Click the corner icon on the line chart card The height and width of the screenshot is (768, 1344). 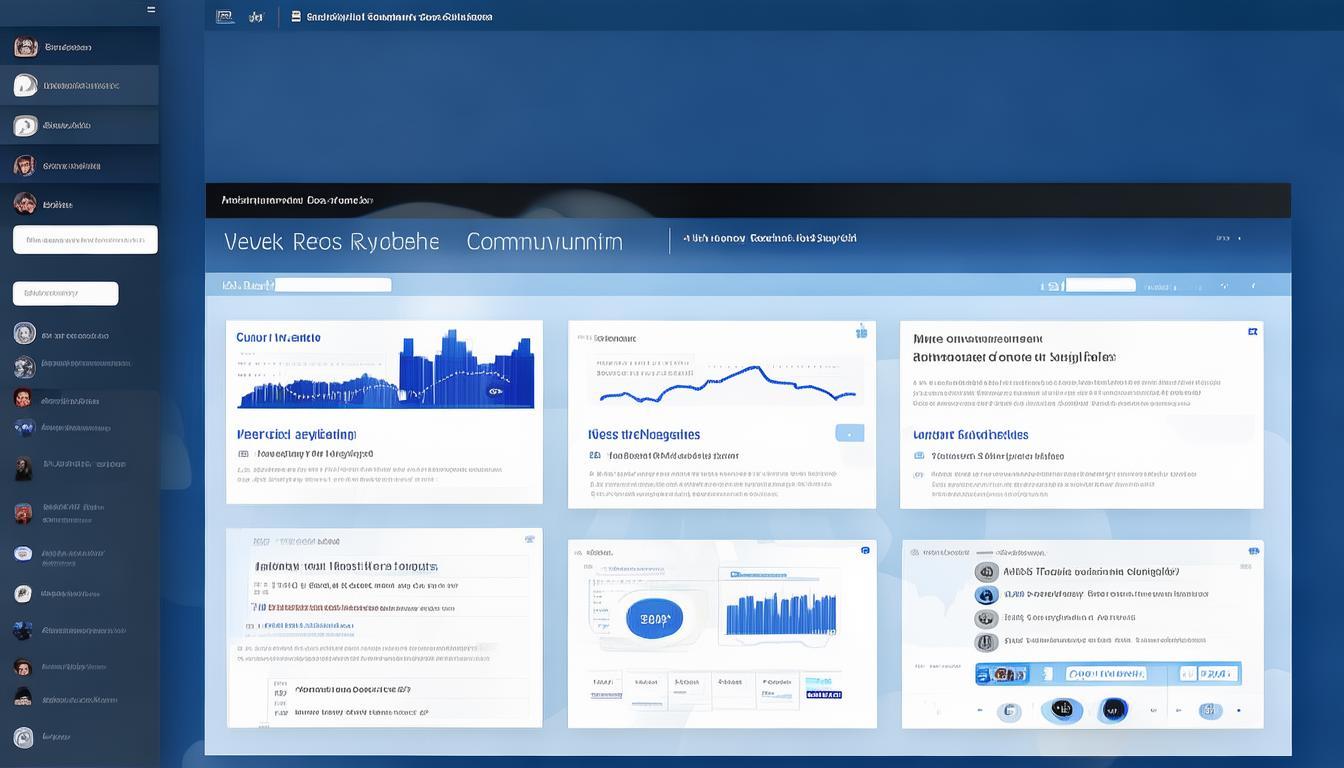click(x=861, y=332)
